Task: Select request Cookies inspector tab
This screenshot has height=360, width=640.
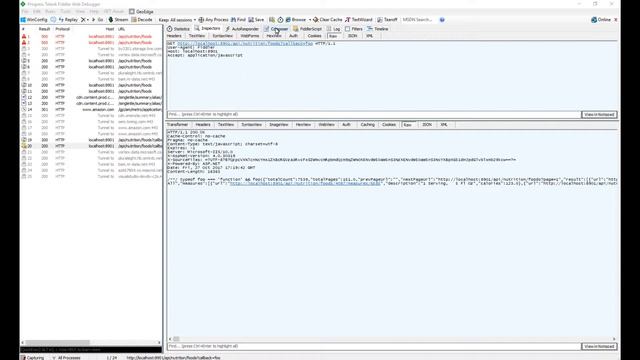Action: [314, 36]
